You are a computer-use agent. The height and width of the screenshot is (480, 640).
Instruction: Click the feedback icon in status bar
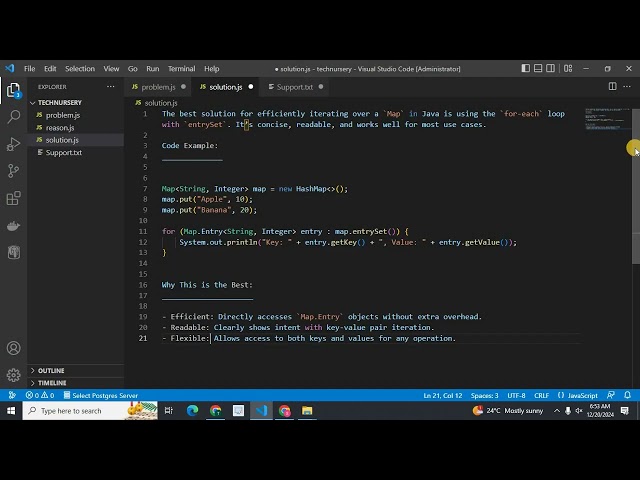611,395
